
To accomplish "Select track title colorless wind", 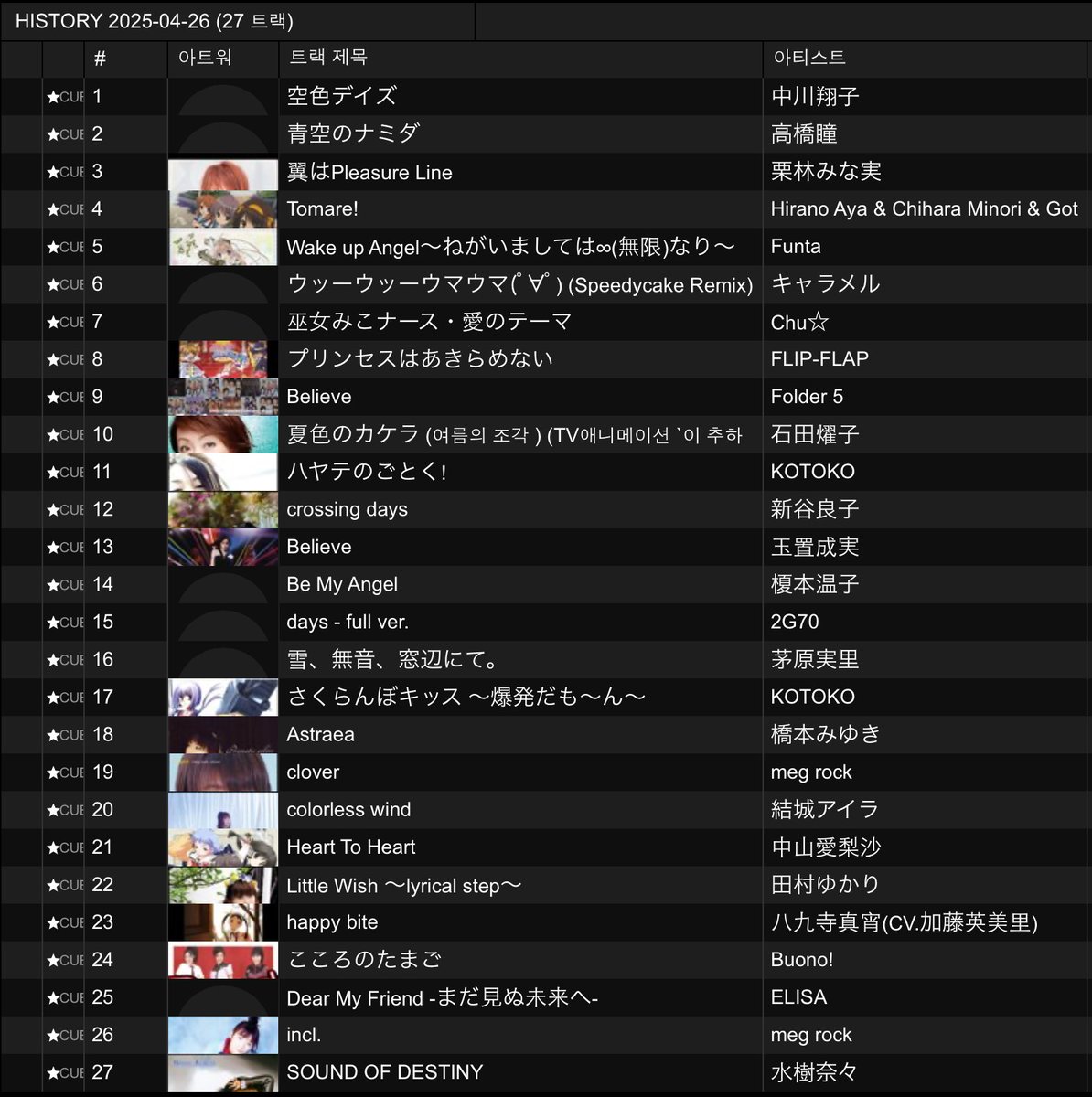I will (348, 809).
